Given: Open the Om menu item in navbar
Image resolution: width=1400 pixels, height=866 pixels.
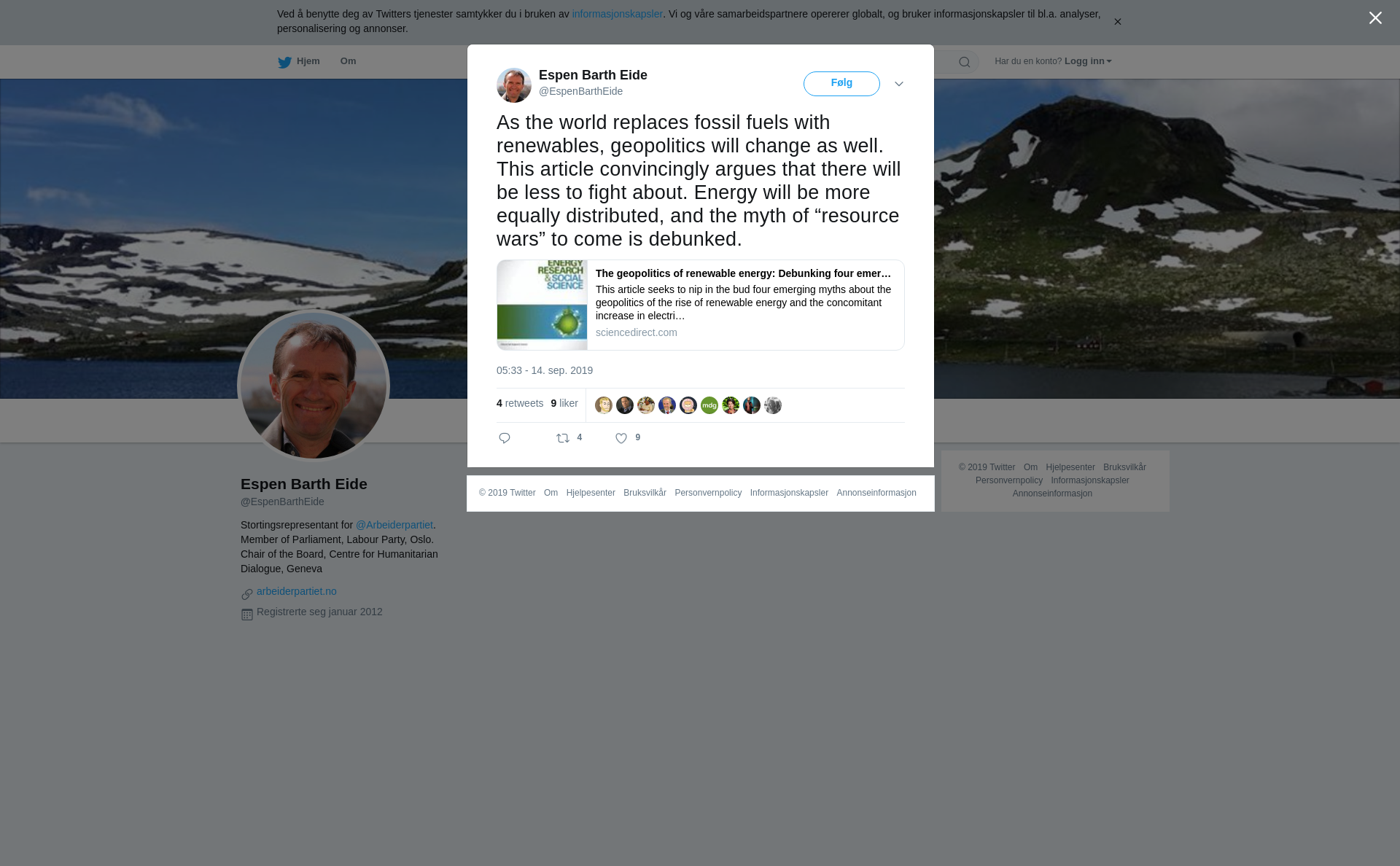Looking at the screenshot, I should (x=348, y=61).
